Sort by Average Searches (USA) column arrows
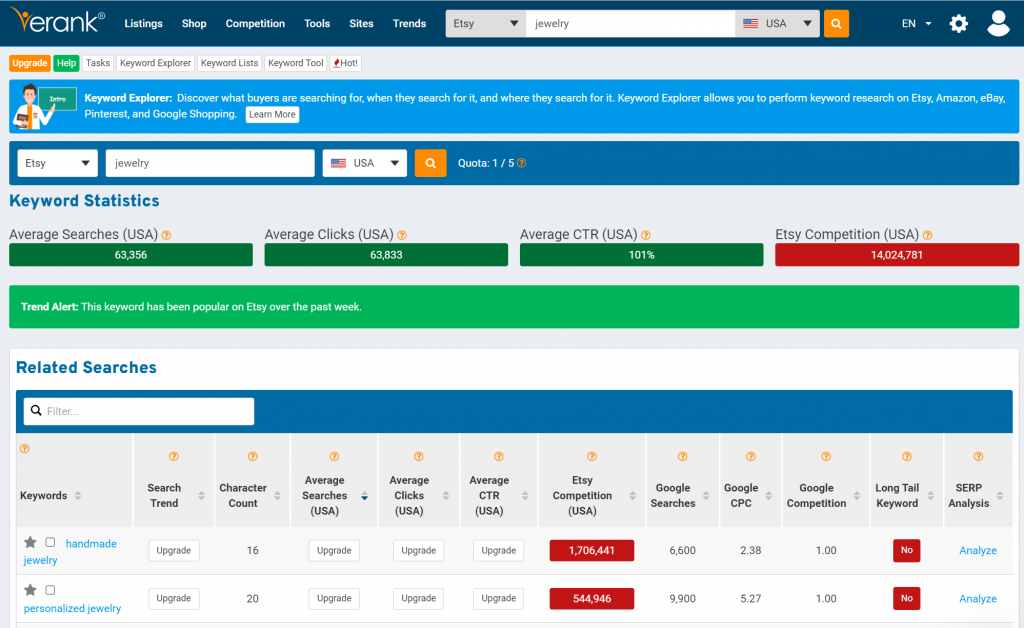1024x628 pixels. 364,495
